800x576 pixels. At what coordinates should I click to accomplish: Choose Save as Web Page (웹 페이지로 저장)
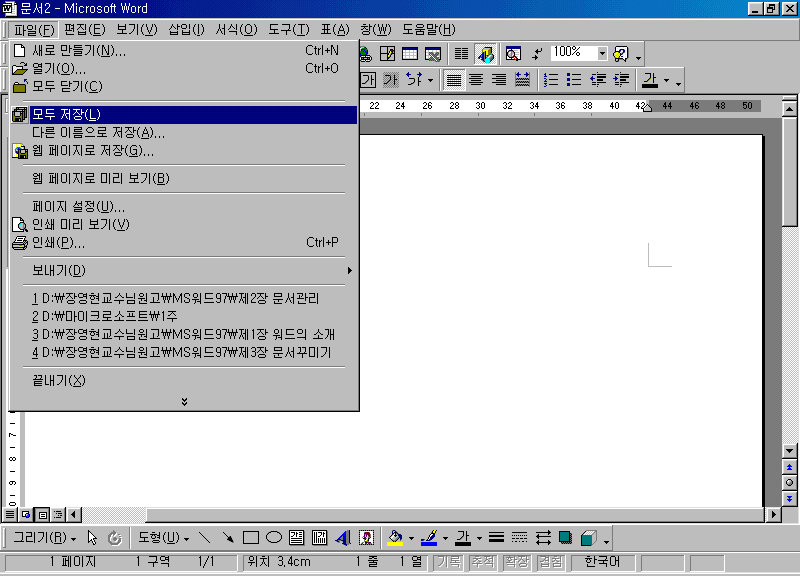pyautogui.click(x=184, y=151)
